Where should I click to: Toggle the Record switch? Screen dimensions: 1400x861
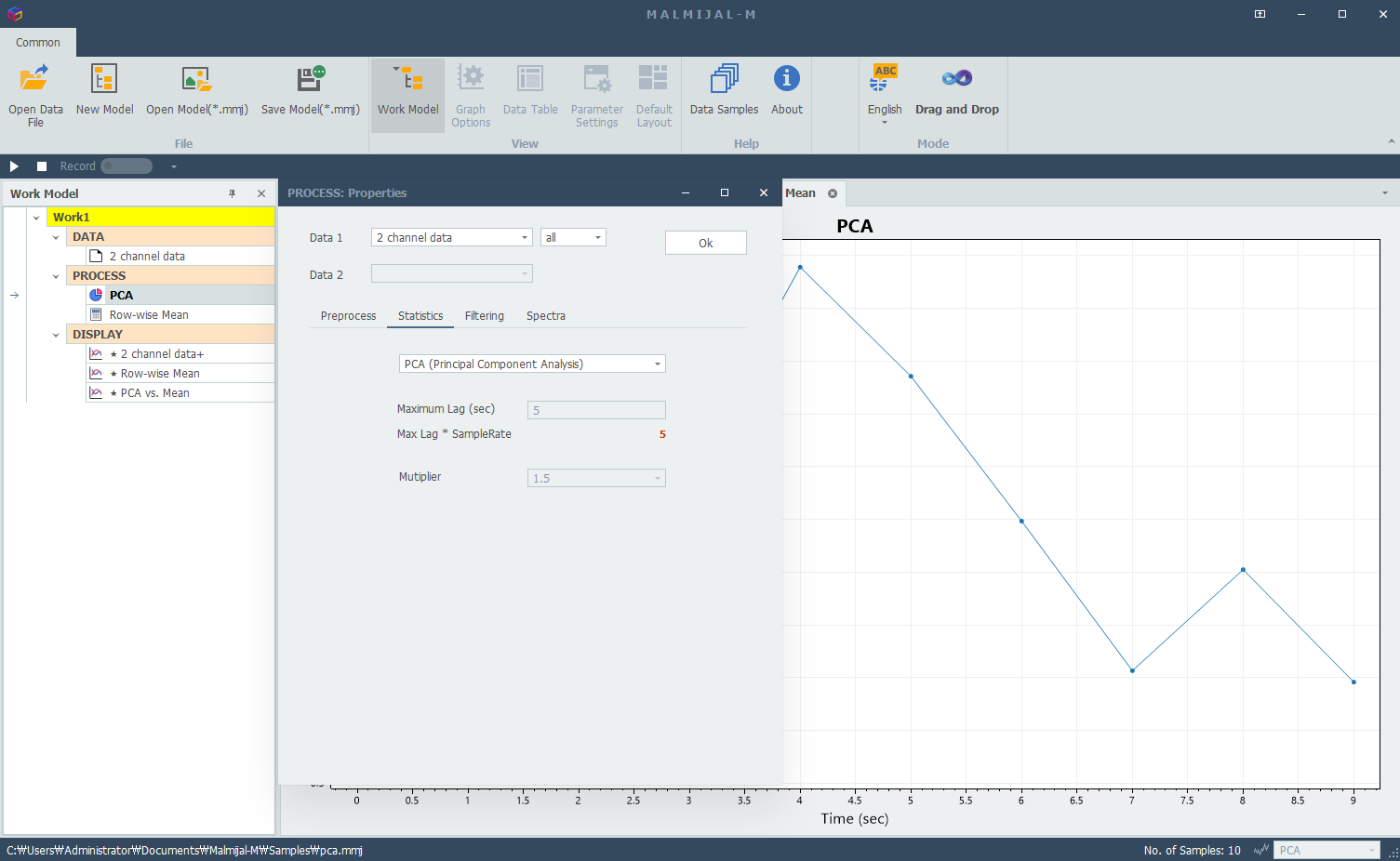click(127, 166)
